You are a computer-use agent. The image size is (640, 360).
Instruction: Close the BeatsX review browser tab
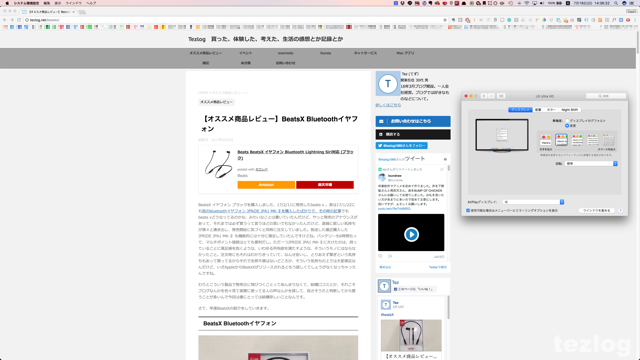pyautogui.click(x=73, y=12)
